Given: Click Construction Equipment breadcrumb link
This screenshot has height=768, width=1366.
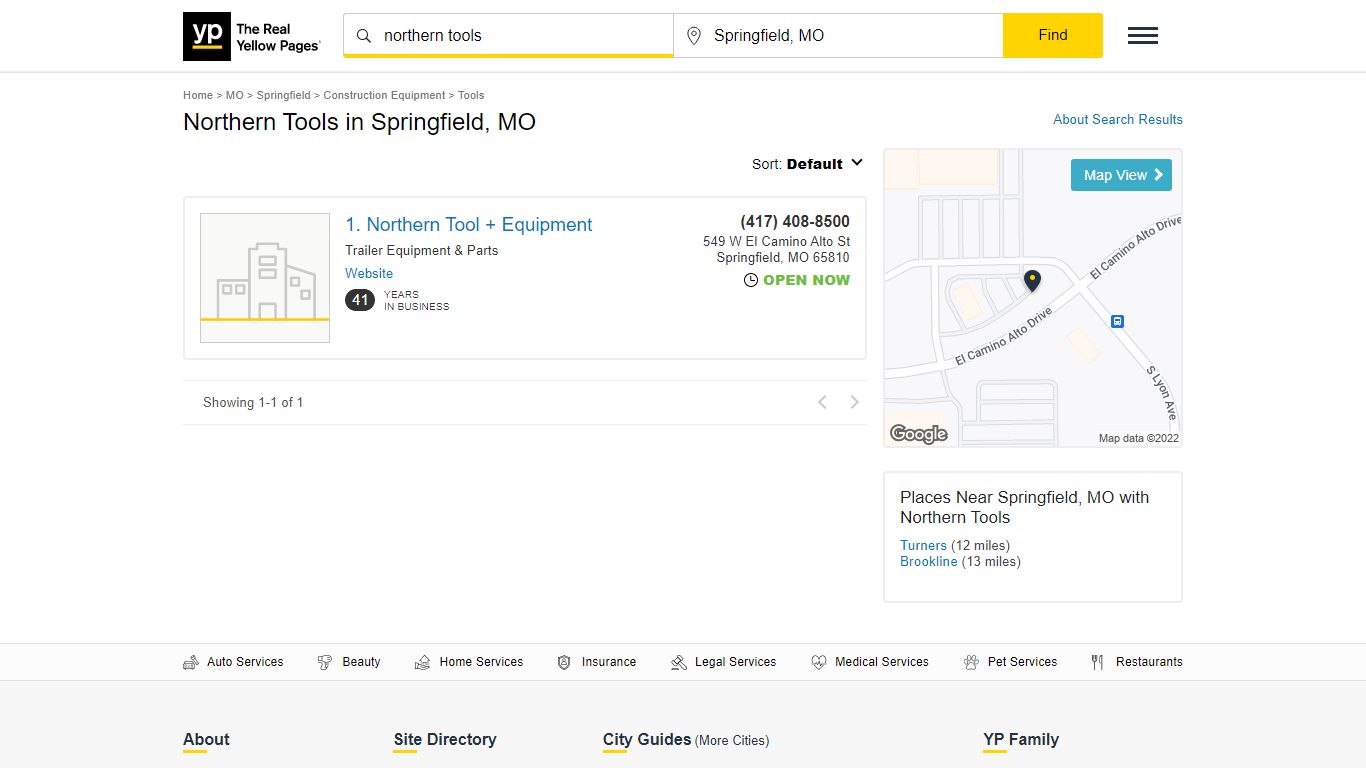Looking at the screenshot, I should 385,95.
